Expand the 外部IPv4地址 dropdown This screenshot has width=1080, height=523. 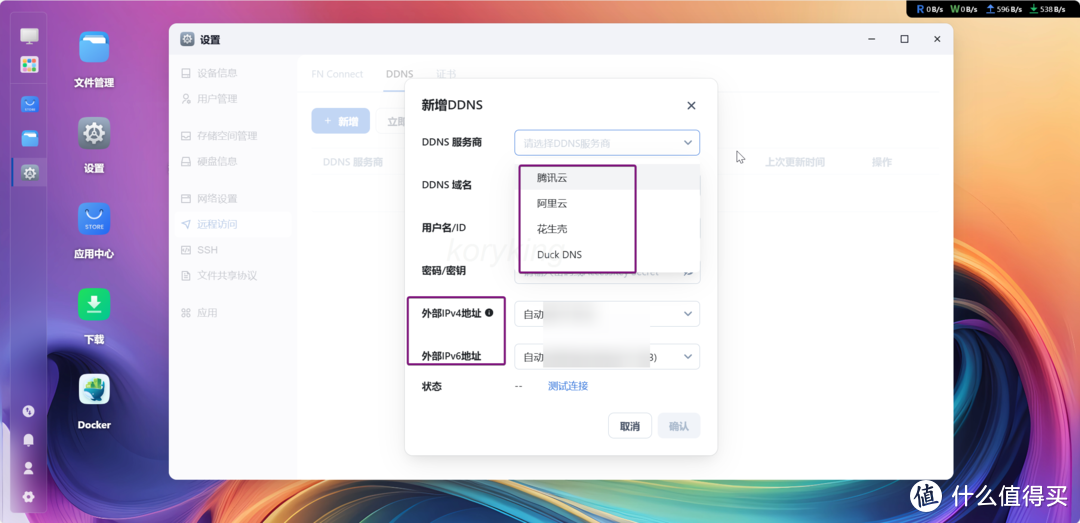tap(607, 314)
